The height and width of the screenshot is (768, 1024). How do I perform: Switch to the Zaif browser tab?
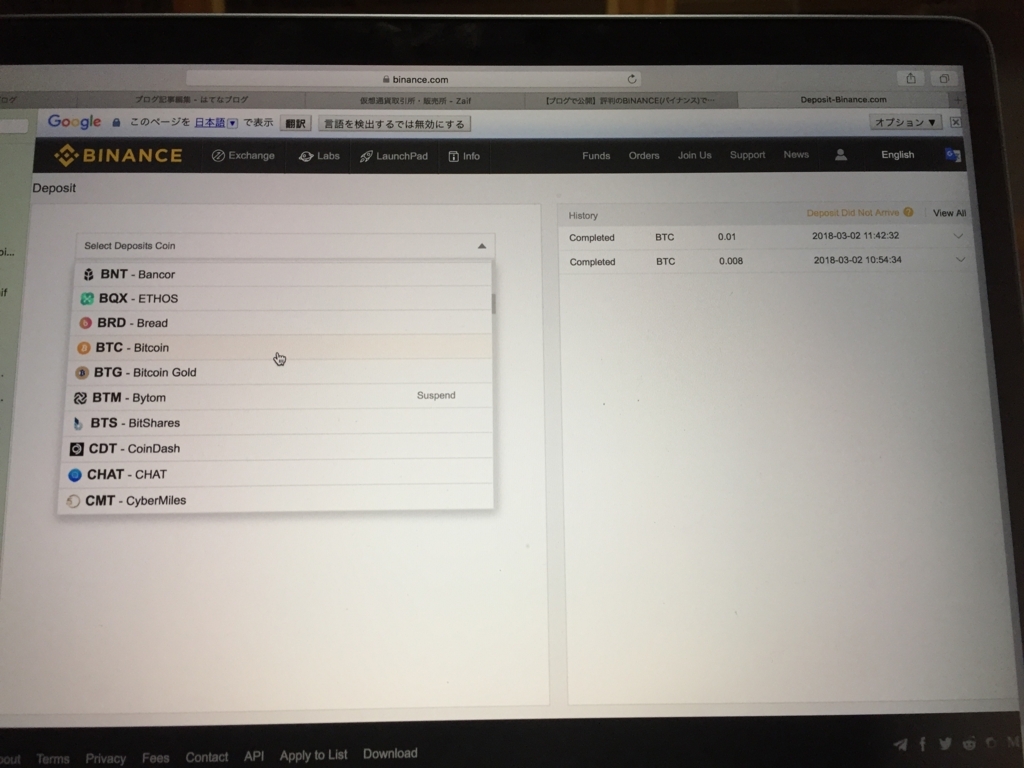click(415, 101)
